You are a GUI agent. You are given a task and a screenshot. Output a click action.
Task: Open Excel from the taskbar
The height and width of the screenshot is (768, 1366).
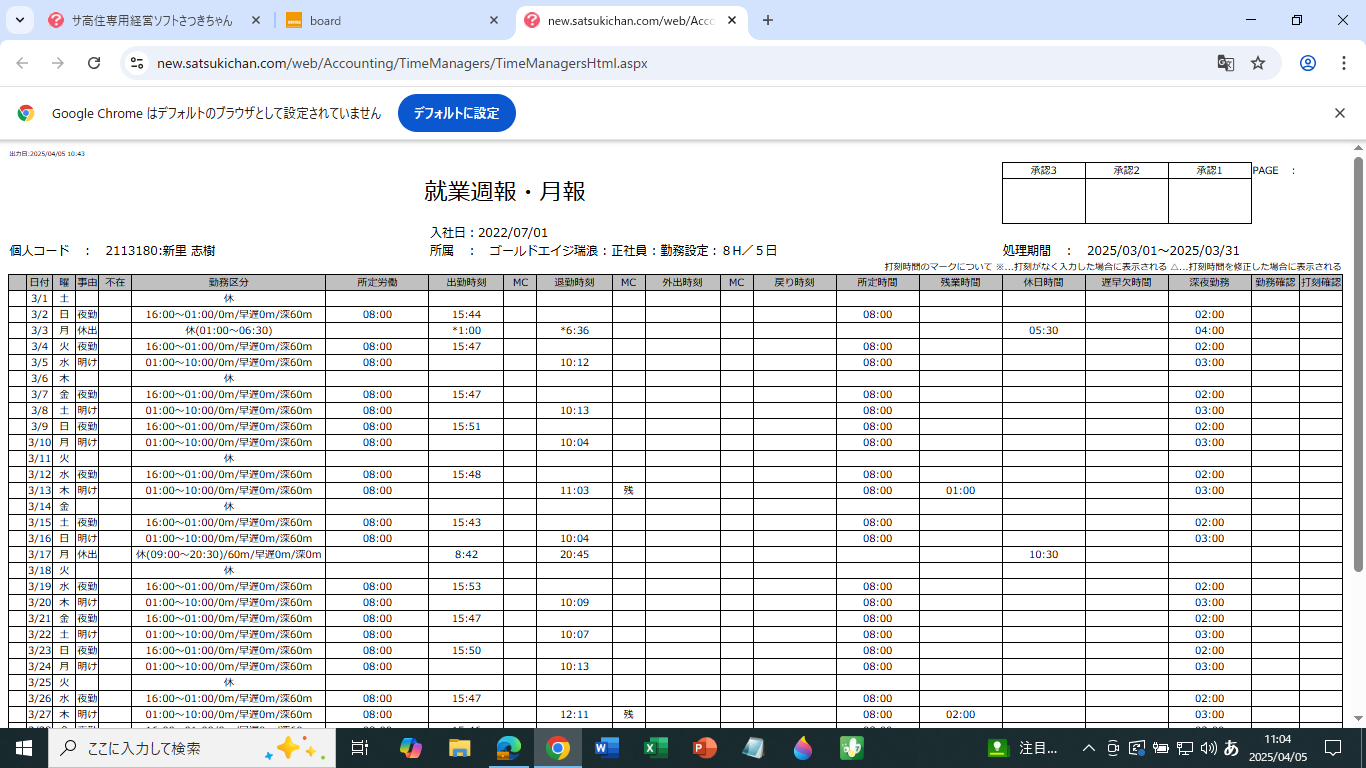655,748
